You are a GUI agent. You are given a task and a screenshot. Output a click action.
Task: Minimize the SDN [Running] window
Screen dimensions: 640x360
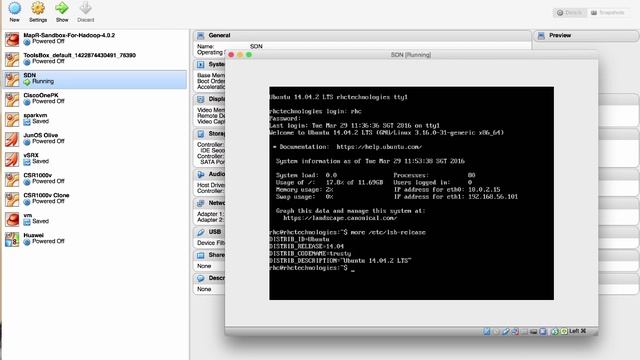tap(240, 55)
